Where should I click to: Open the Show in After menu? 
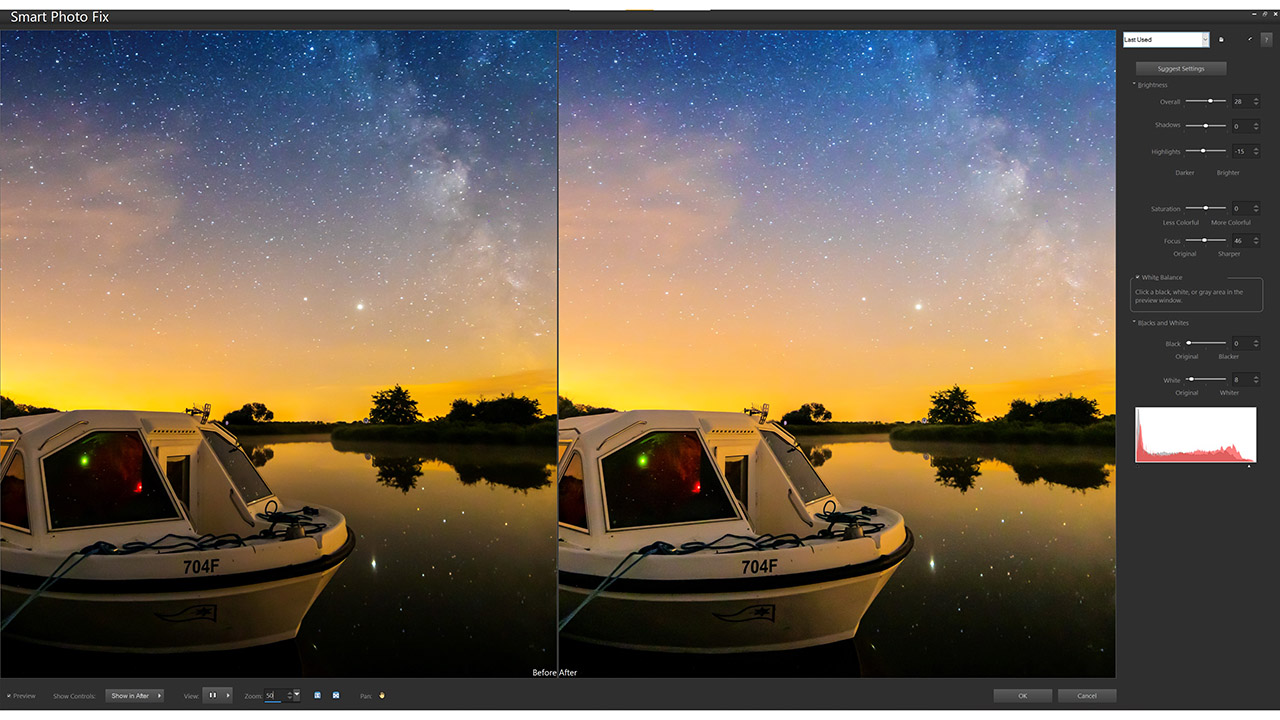coord(134,695)
